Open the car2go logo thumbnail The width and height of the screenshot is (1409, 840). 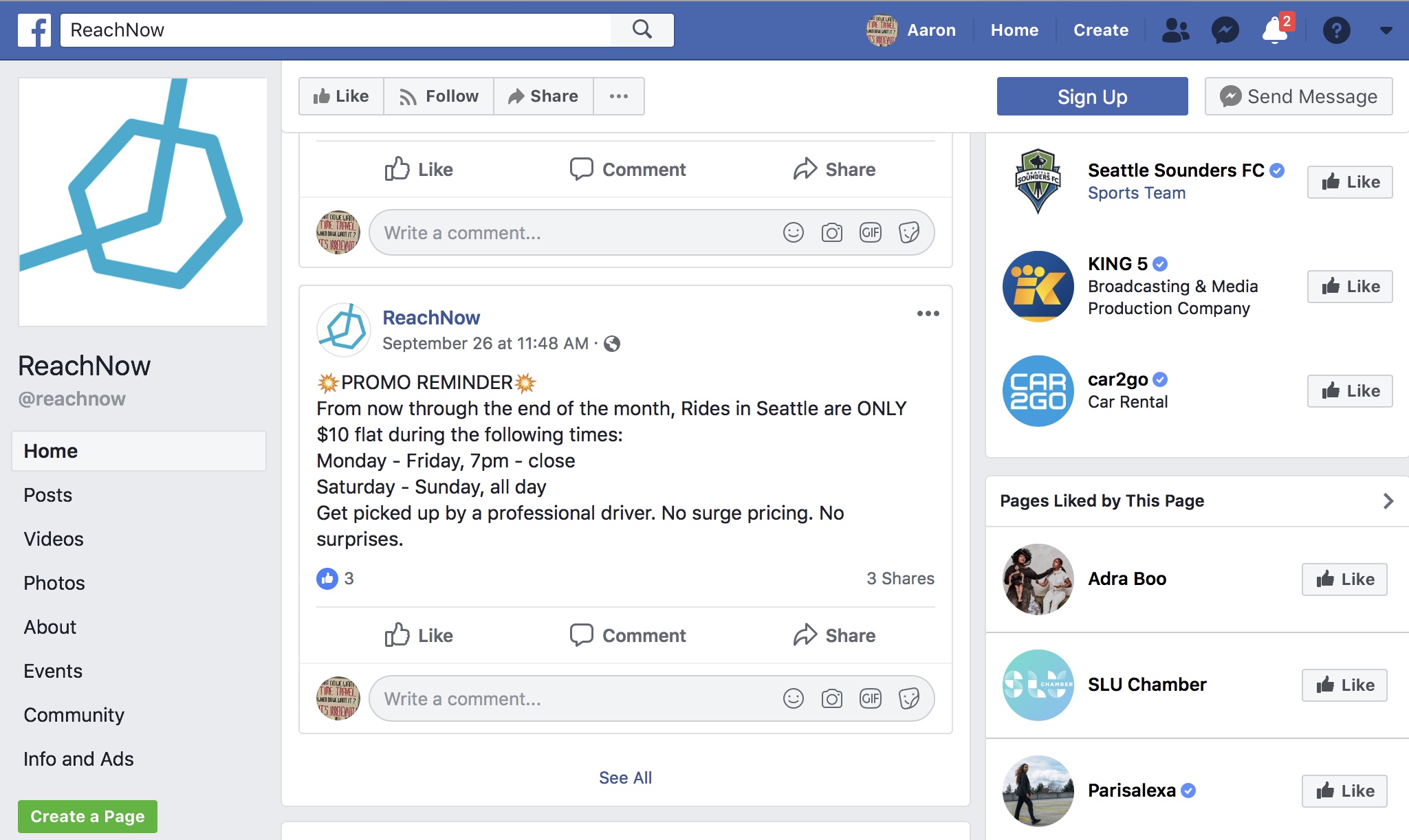1038,391
